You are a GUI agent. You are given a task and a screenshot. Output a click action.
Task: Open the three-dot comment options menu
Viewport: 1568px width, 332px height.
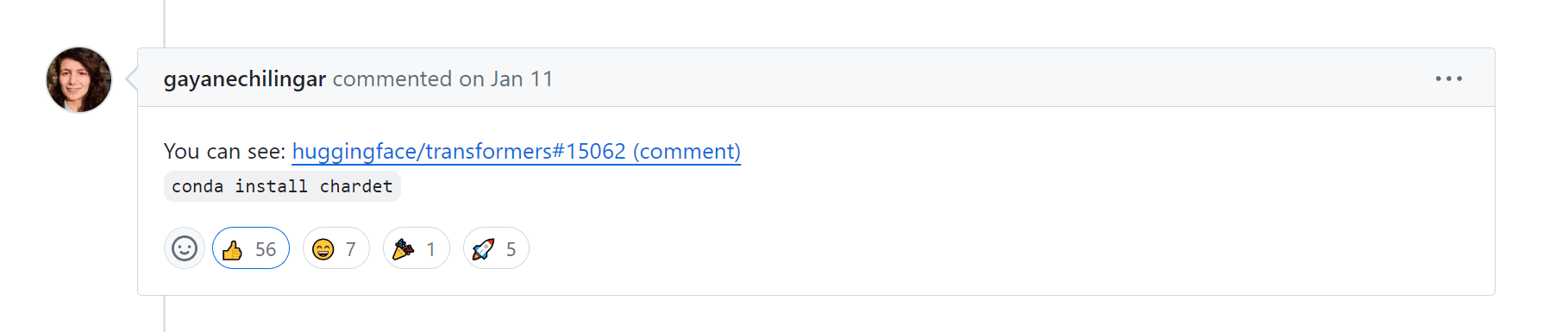pyautogui.click(x=1449, y=78)
